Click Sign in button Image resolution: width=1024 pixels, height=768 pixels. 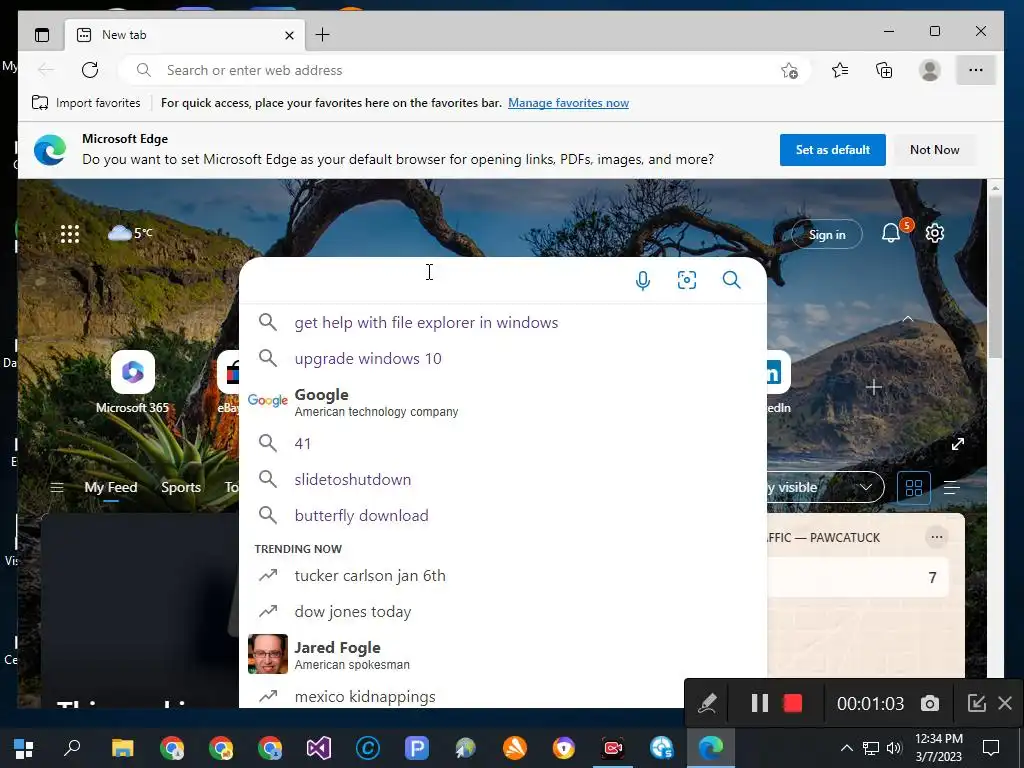(x=827, y=234)
